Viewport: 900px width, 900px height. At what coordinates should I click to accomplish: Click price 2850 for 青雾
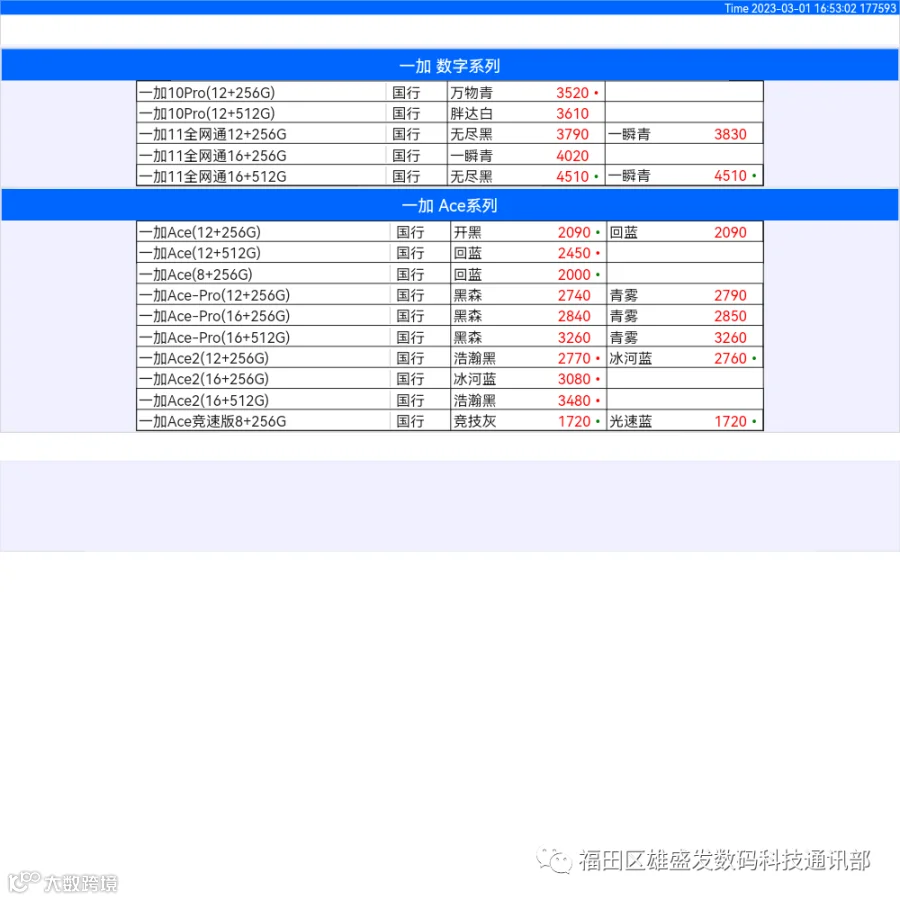[x=730, y=316]
